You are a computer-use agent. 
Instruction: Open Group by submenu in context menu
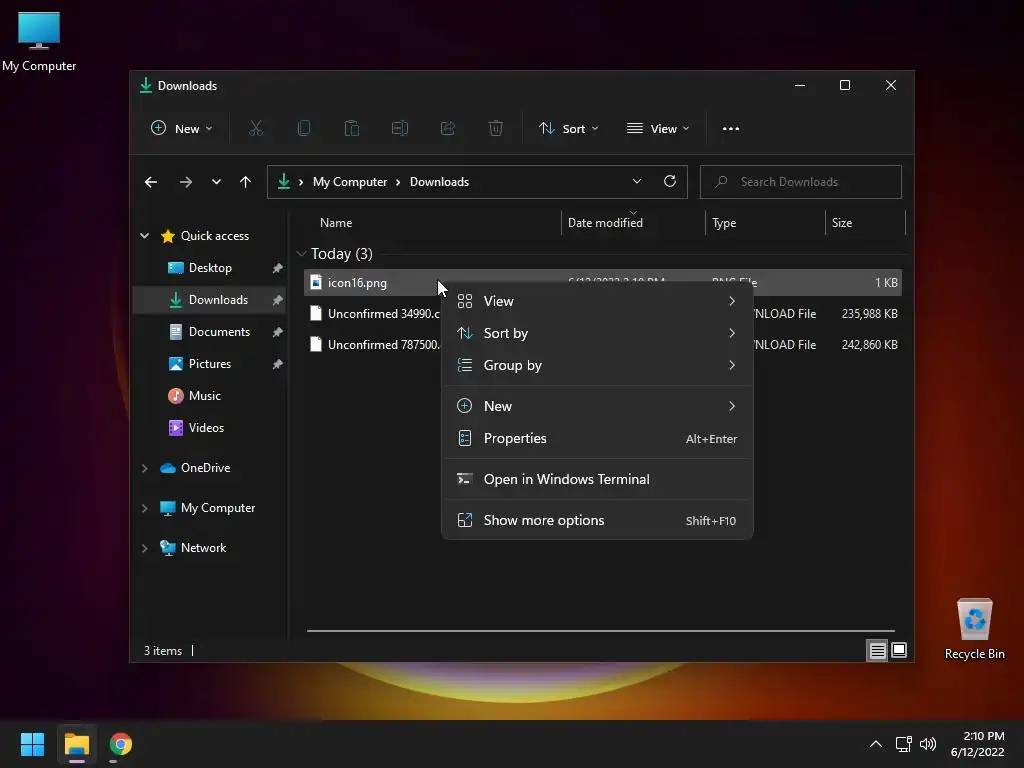click(598, 365)
